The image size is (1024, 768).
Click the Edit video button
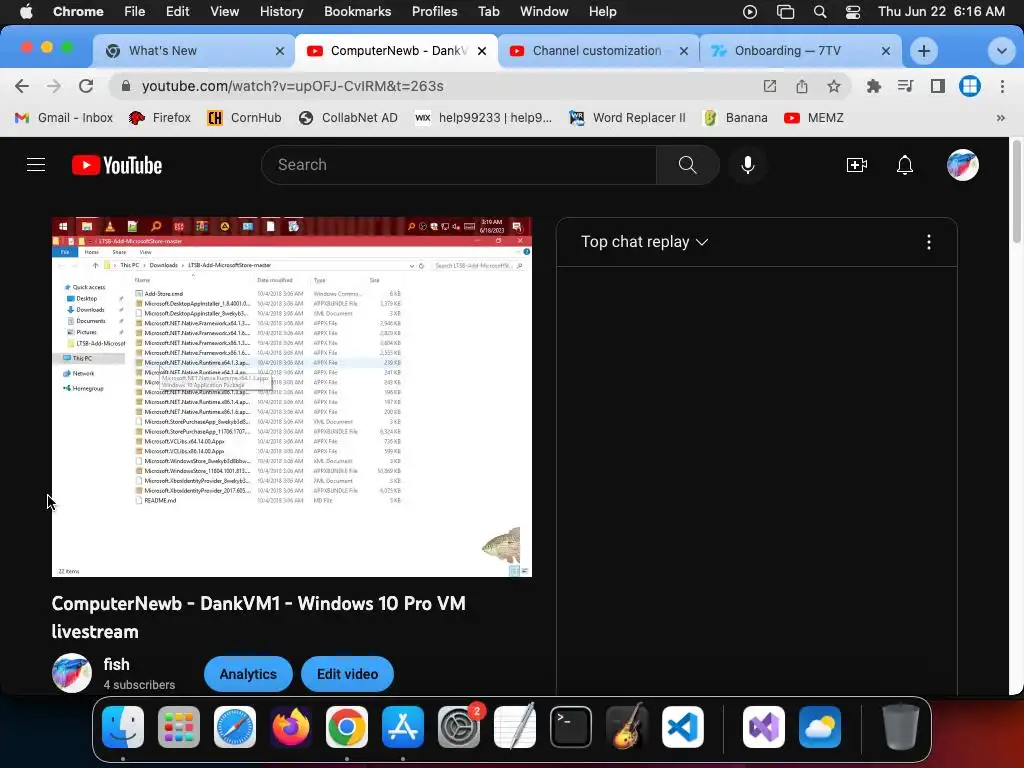(347, 674)
